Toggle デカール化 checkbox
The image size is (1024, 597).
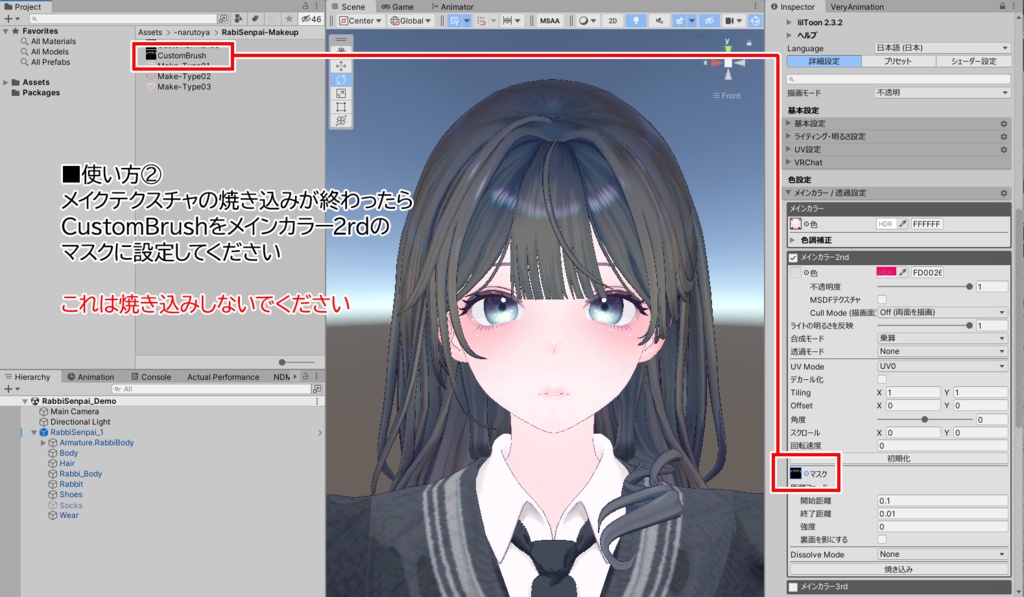click(882, 379)
